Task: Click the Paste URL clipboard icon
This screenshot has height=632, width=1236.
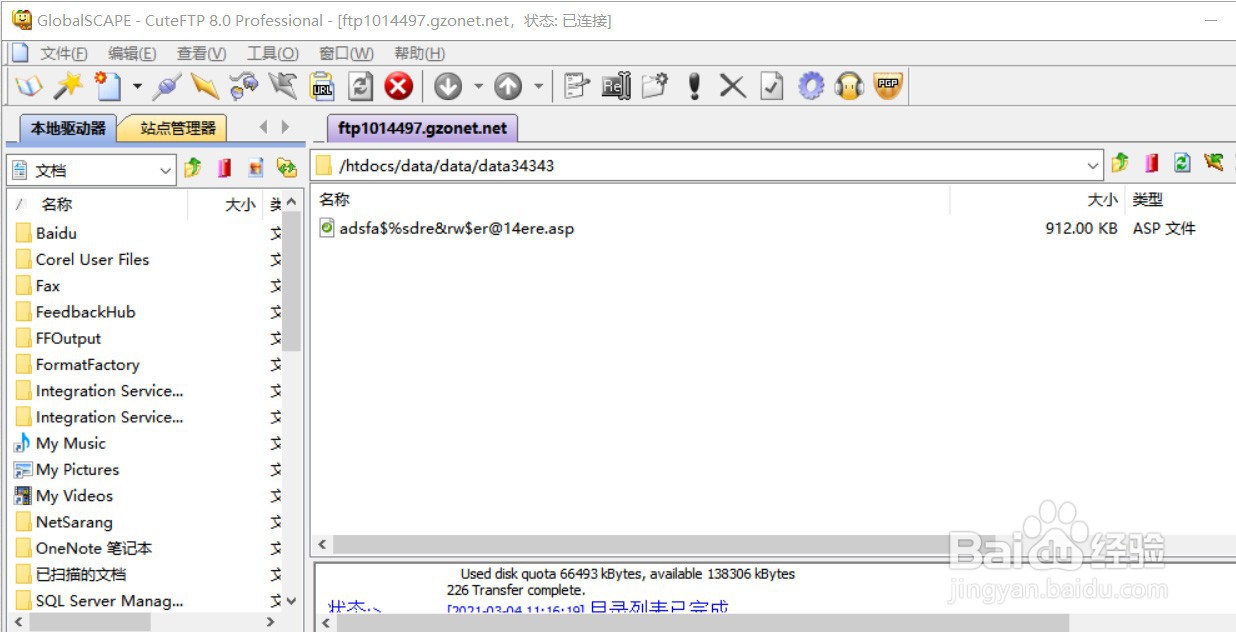Action: 322,86
